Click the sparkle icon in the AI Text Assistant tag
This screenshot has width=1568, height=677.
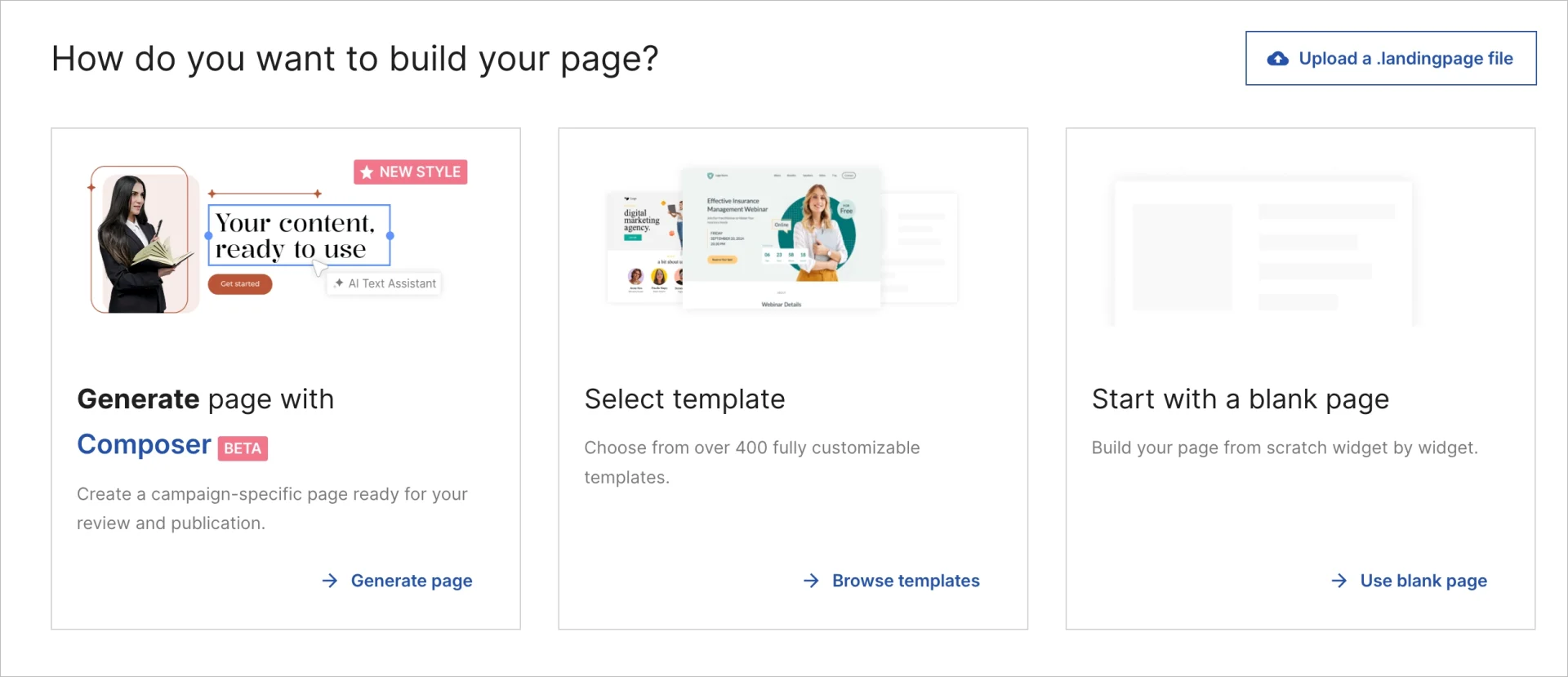pos(340,283)
